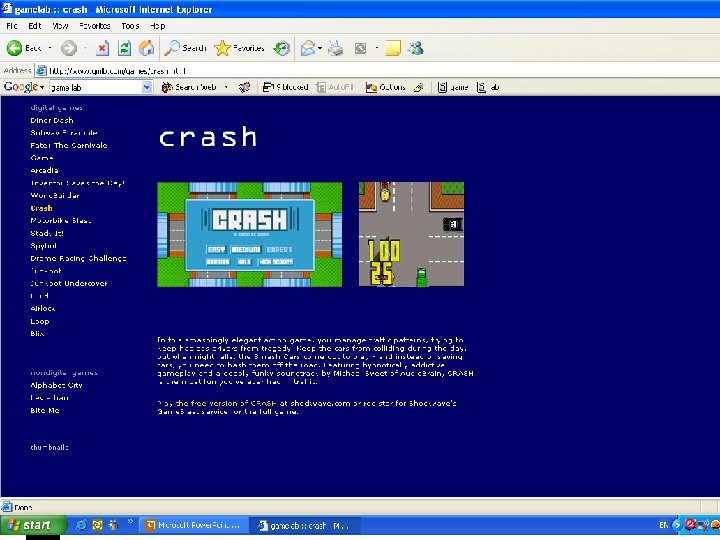The height and width of the screenshot is (540, 720).
Task: Go to the Home page icon
Action: click(x=146, y=48)
